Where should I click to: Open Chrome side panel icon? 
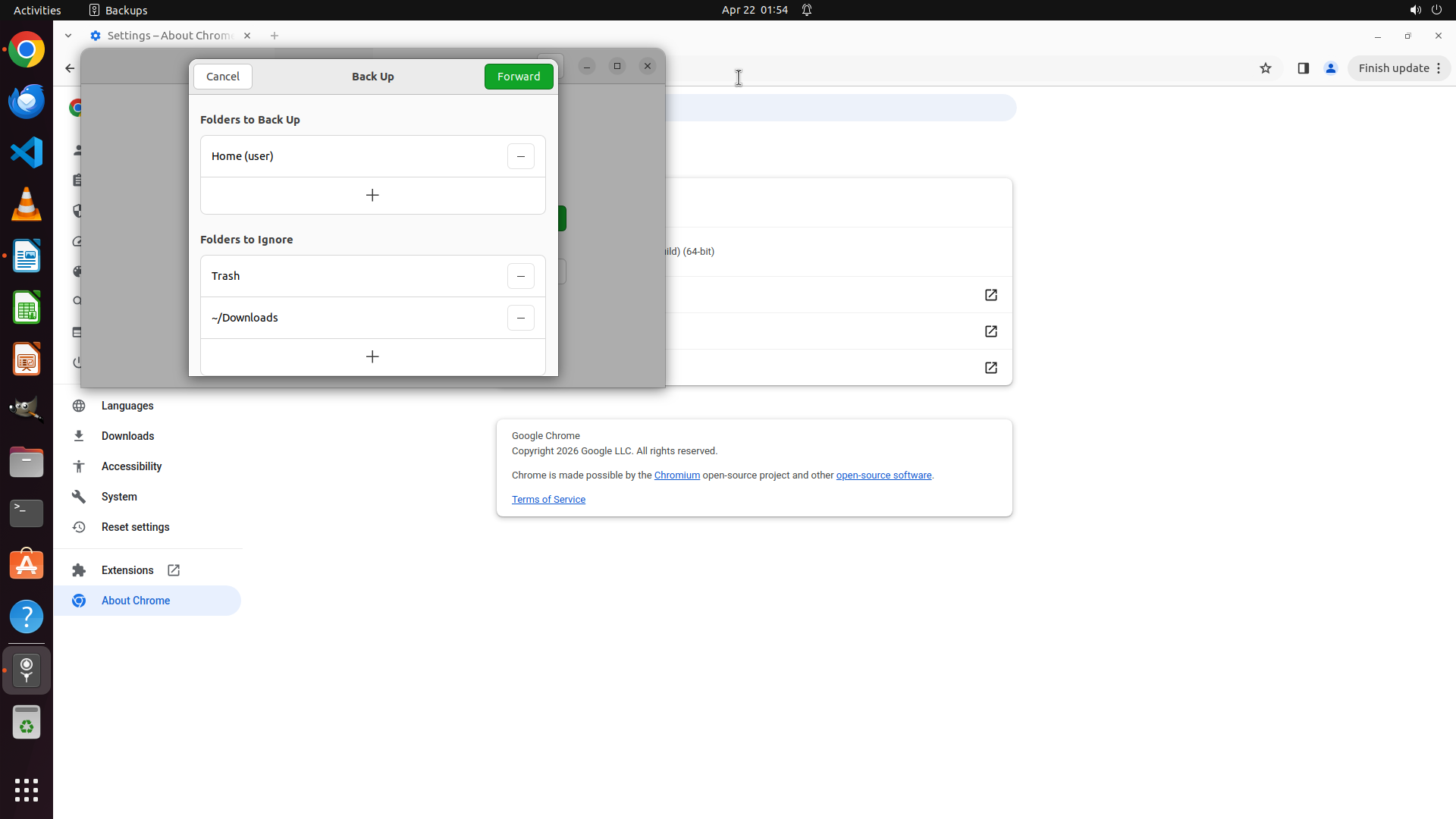[x=1303, y=68]
